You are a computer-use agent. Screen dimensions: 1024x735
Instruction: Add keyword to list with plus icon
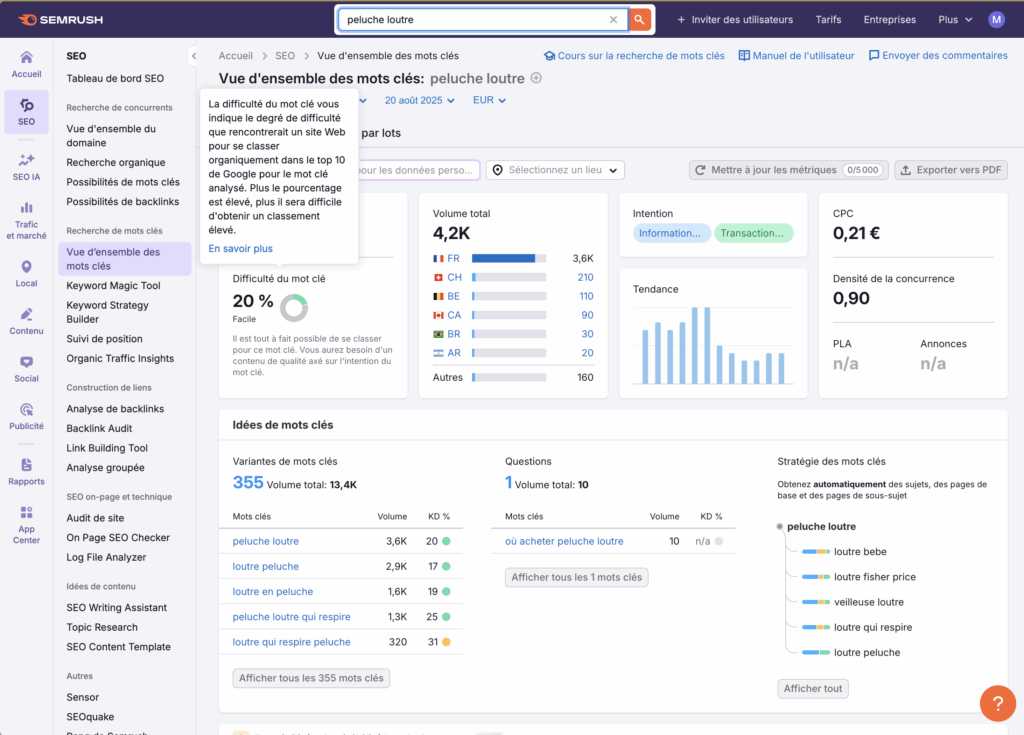[536, 78]
